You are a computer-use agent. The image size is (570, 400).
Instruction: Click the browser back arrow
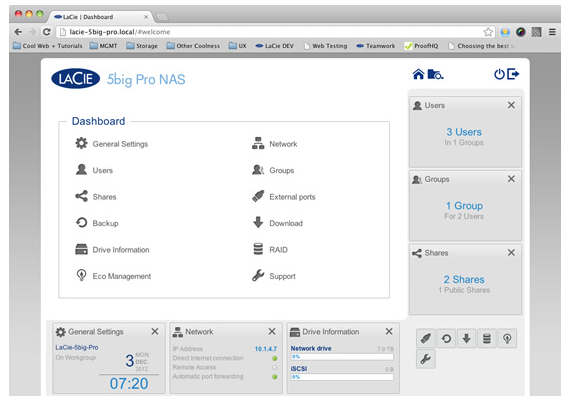click(18, 32)
